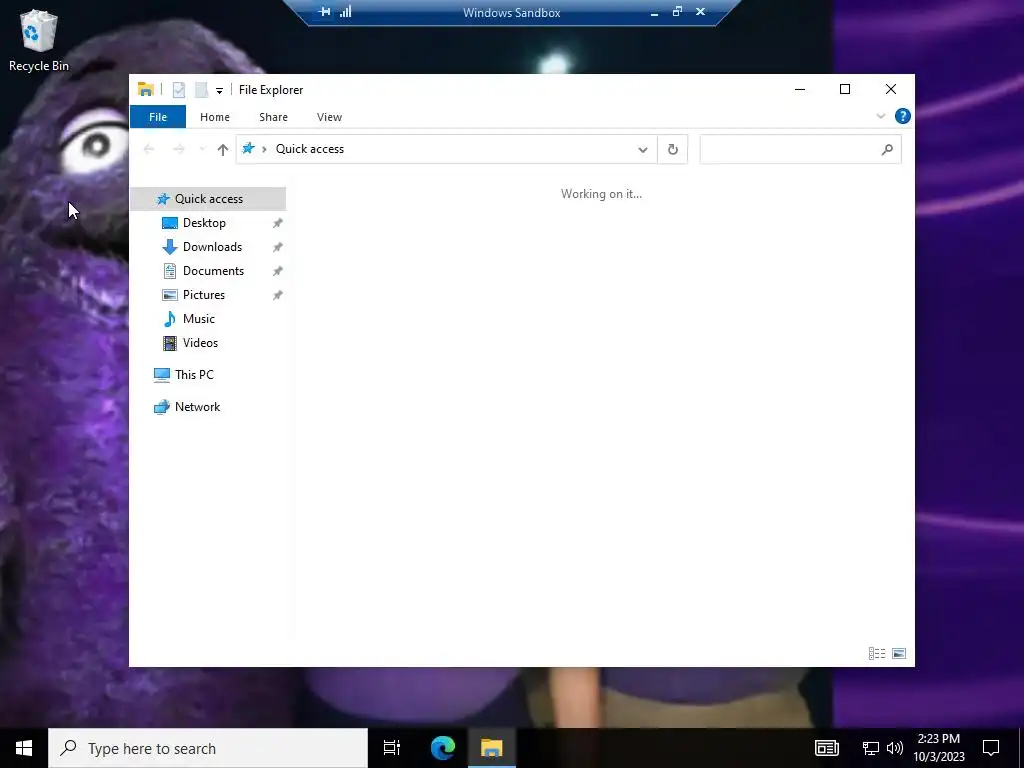The height and width of the screenshot is (768, 1024).
Task: Open Documents in the navigation pane
Action: coord(214,271)
